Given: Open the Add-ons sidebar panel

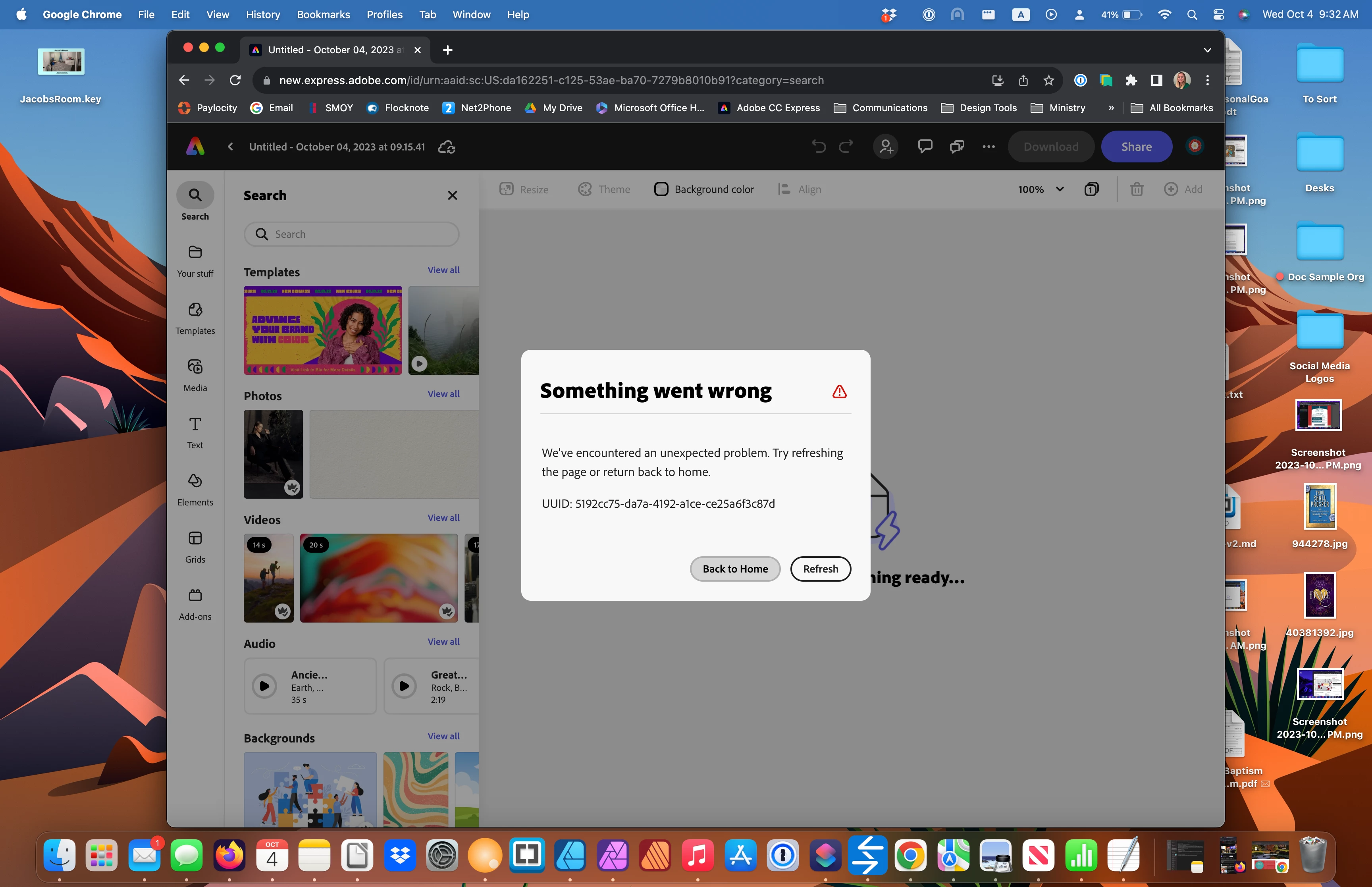Looking at the screenshot, I should point(195,604).
